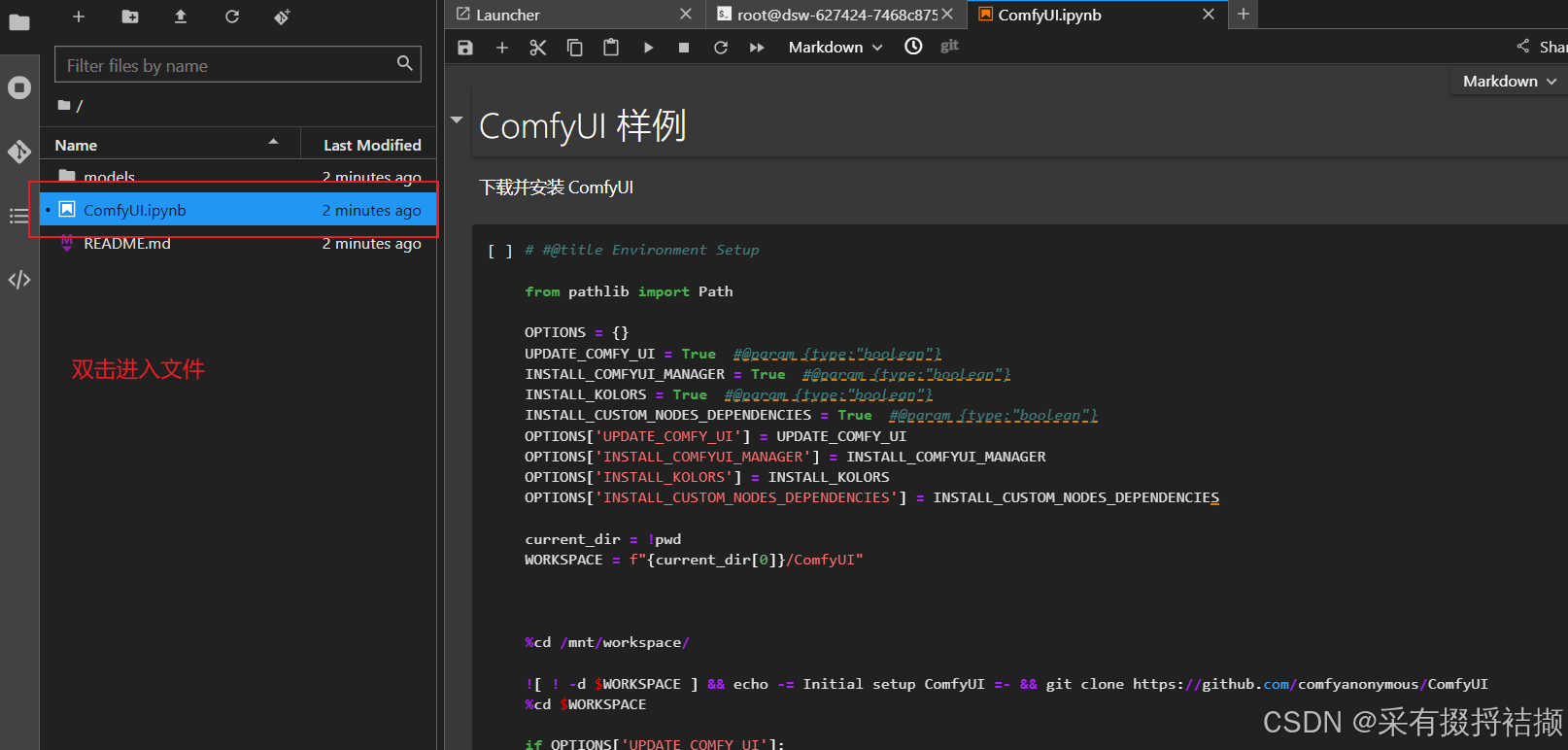This screenshot has height=750, width=1568.
Task: Click the '#@title Environment Setup' comment line
Action: (x=642, y=250)
